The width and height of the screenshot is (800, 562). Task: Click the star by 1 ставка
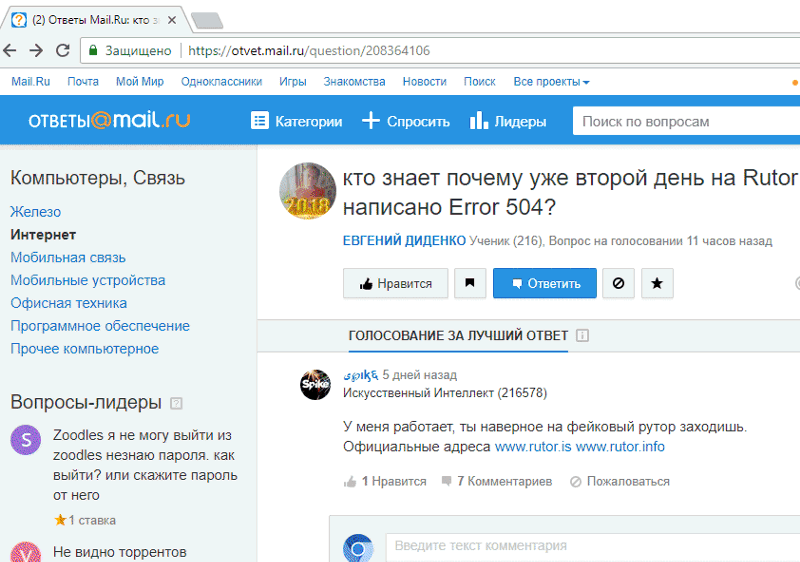point(60,520)
